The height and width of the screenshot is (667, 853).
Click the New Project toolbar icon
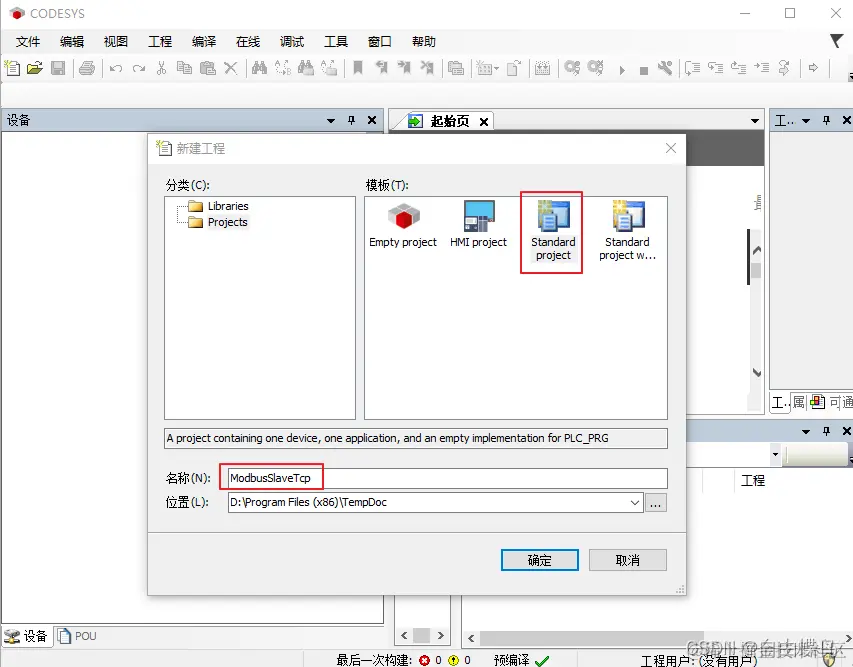(x=12, y=68)
